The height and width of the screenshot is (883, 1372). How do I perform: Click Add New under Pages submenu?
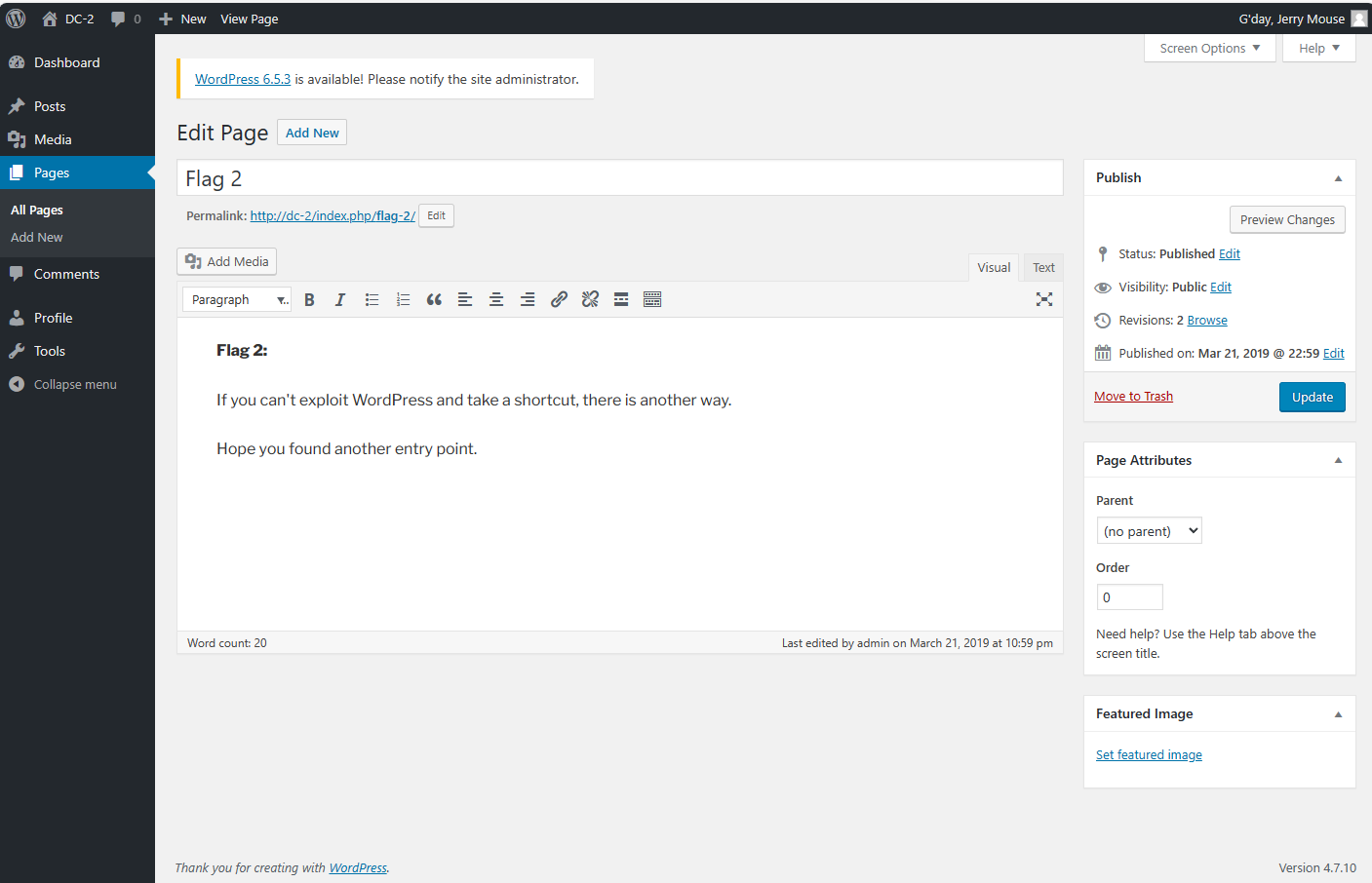[37, 237]
